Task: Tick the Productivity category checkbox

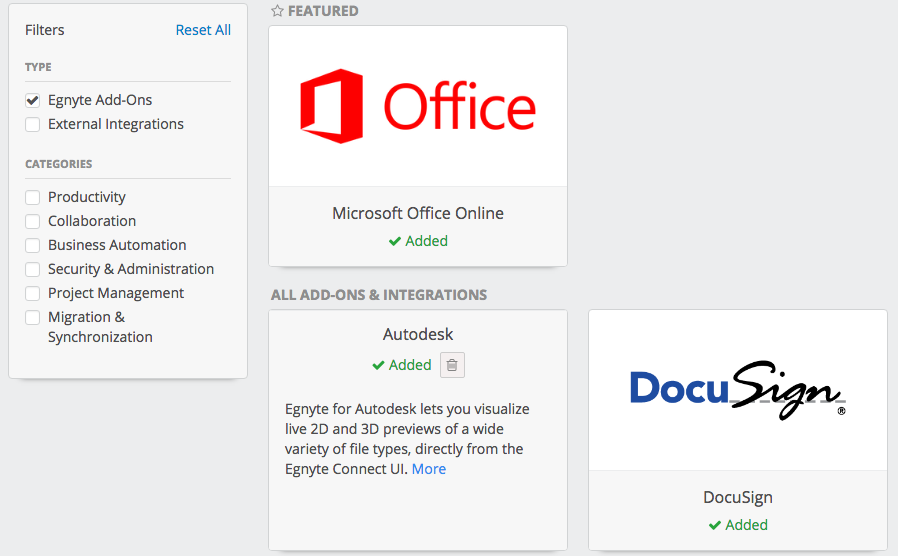Action: tap(33, 197)
